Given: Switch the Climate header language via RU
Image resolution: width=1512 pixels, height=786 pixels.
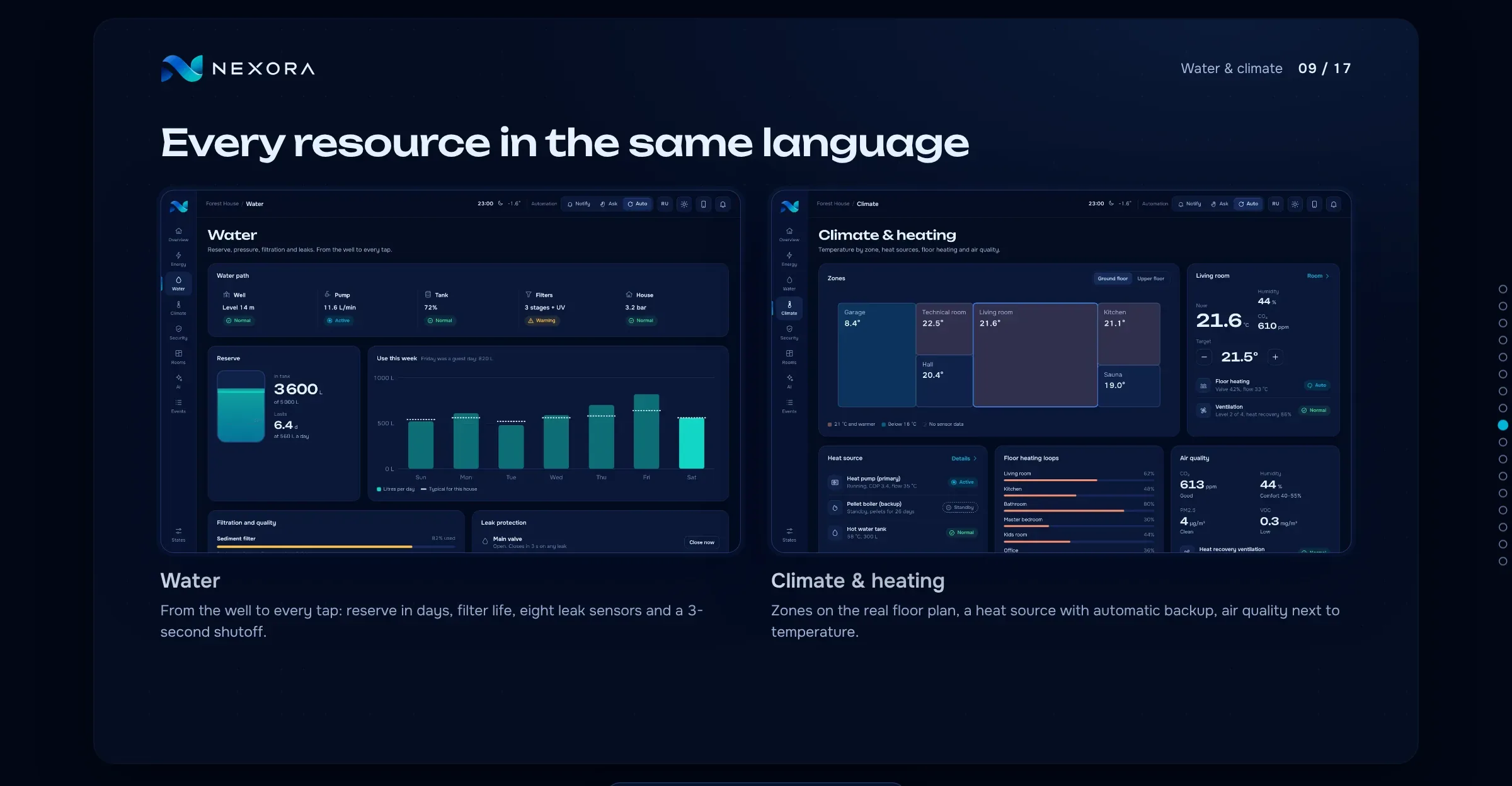Looking at the screenshot, I should (1275, 204).
